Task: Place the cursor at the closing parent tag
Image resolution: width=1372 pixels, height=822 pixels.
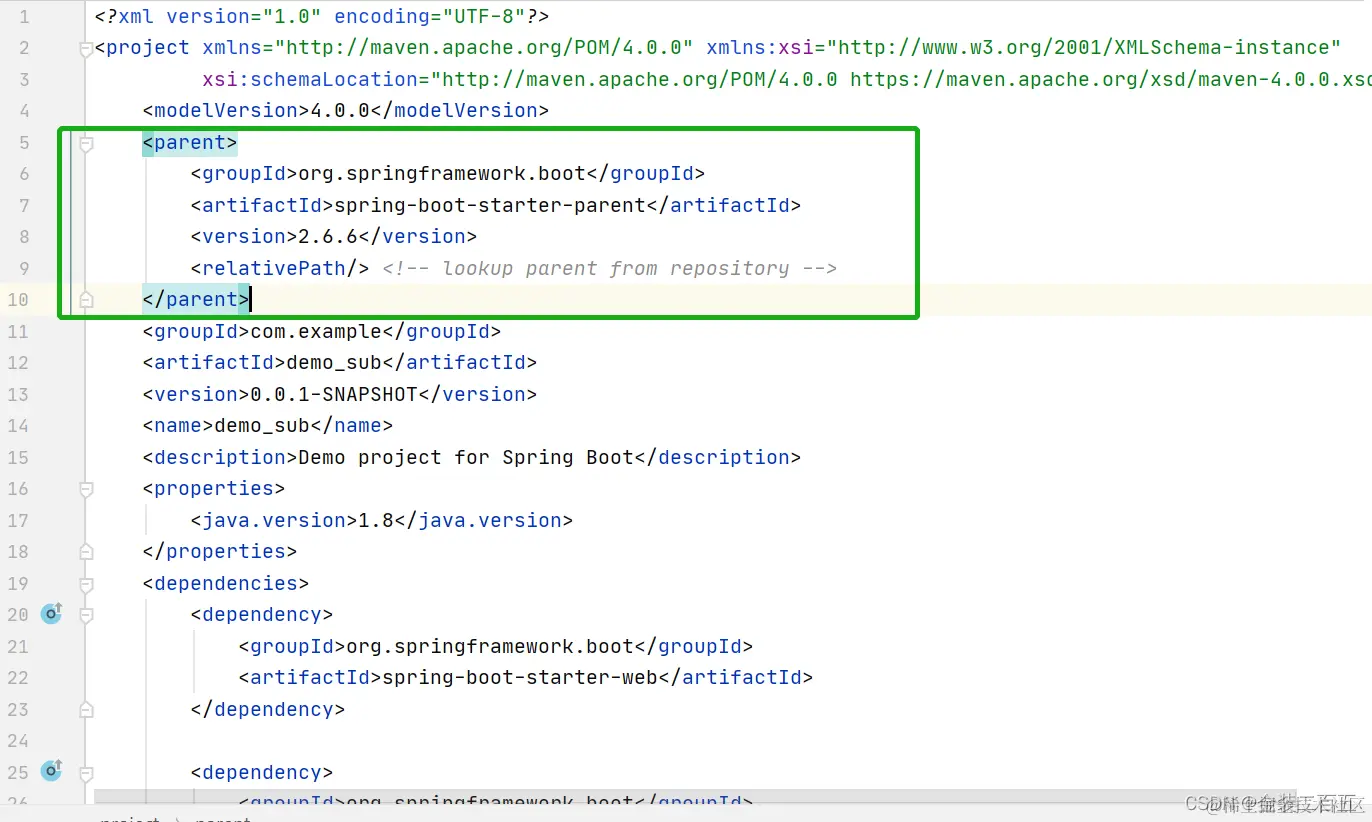Action: pos(196,299)
